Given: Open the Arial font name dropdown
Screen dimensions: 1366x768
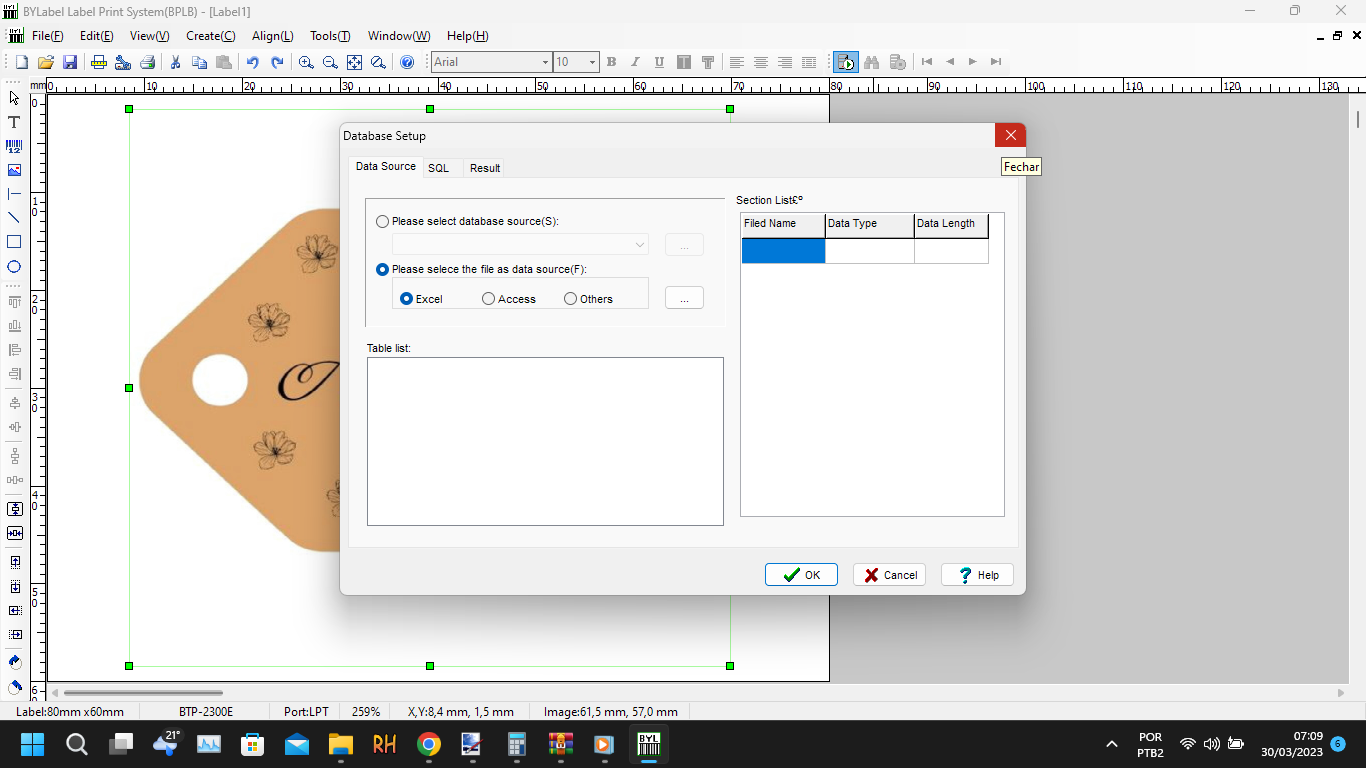Looking at the screenshot, I should coord(545,62).
